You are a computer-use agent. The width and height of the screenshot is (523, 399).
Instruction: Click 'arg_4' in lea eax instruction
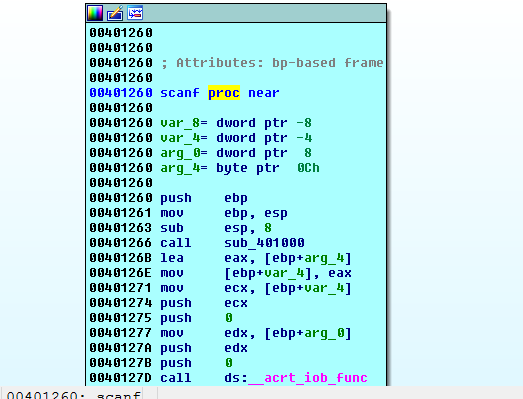pyautogui.click(x=324, y=258)
